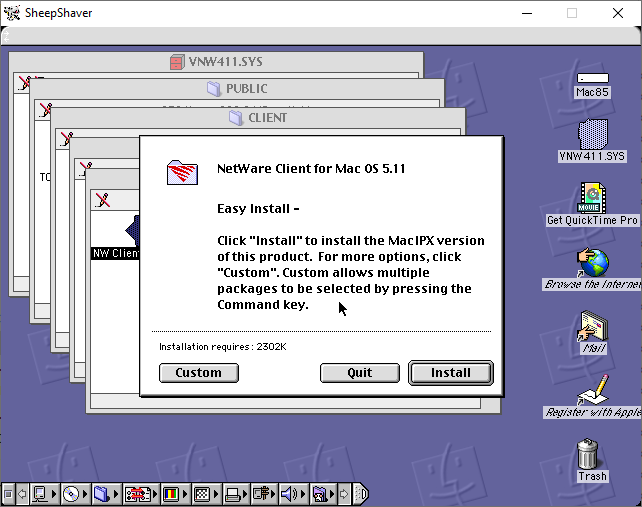
Task: Click the 'Easy Install -' heading
Action: click(258, 209)
